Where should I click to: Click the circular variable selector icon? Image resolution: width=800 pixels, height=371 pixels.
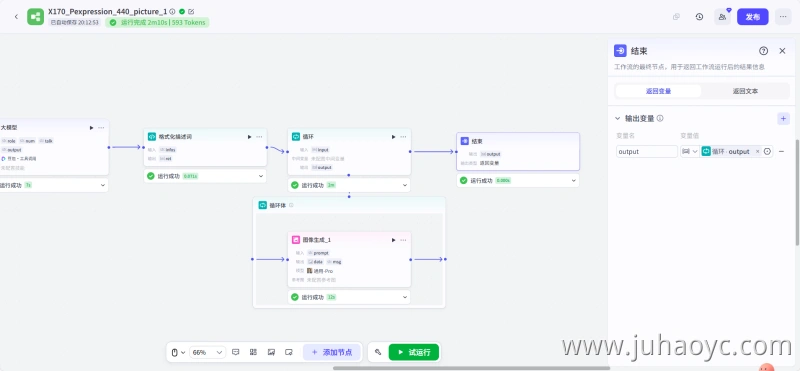click(x=767, y=152)
